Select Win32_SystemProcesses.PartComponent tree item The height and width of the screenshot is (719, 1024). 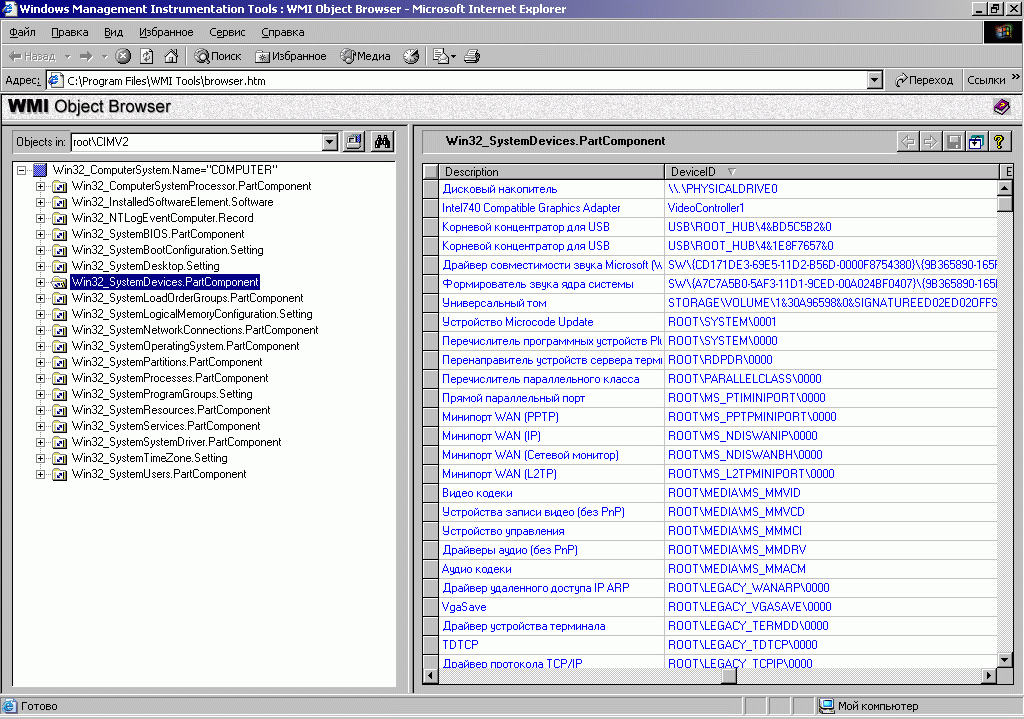tap(170, 378)
